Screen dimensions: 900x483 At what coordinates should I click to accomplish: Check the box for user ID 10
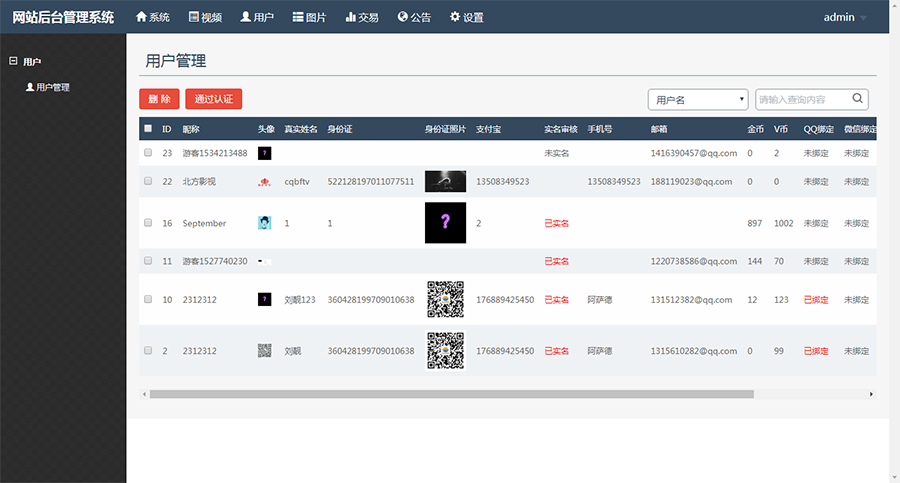(x=148, y=299)
